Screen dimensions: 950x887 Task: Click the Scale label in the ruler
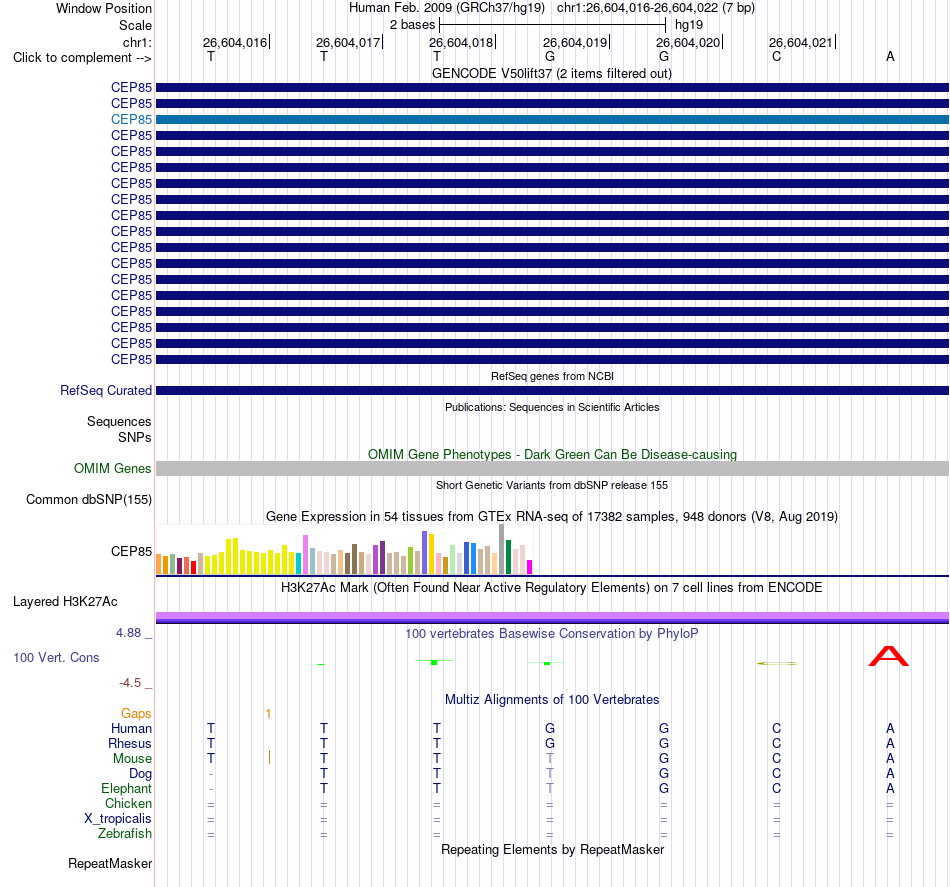[135, 25]
